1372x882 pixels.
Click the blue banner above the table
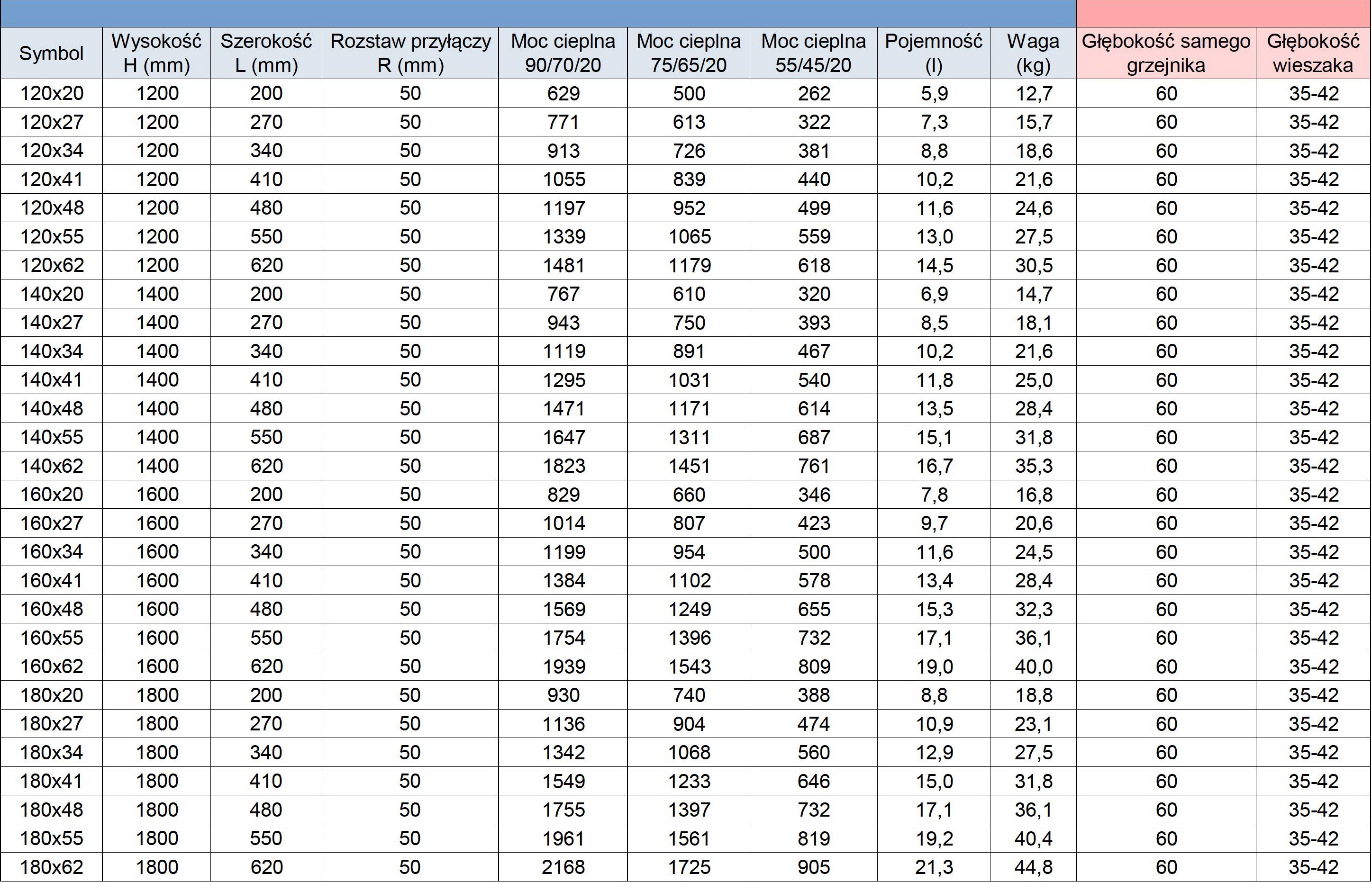coord(538,13)
